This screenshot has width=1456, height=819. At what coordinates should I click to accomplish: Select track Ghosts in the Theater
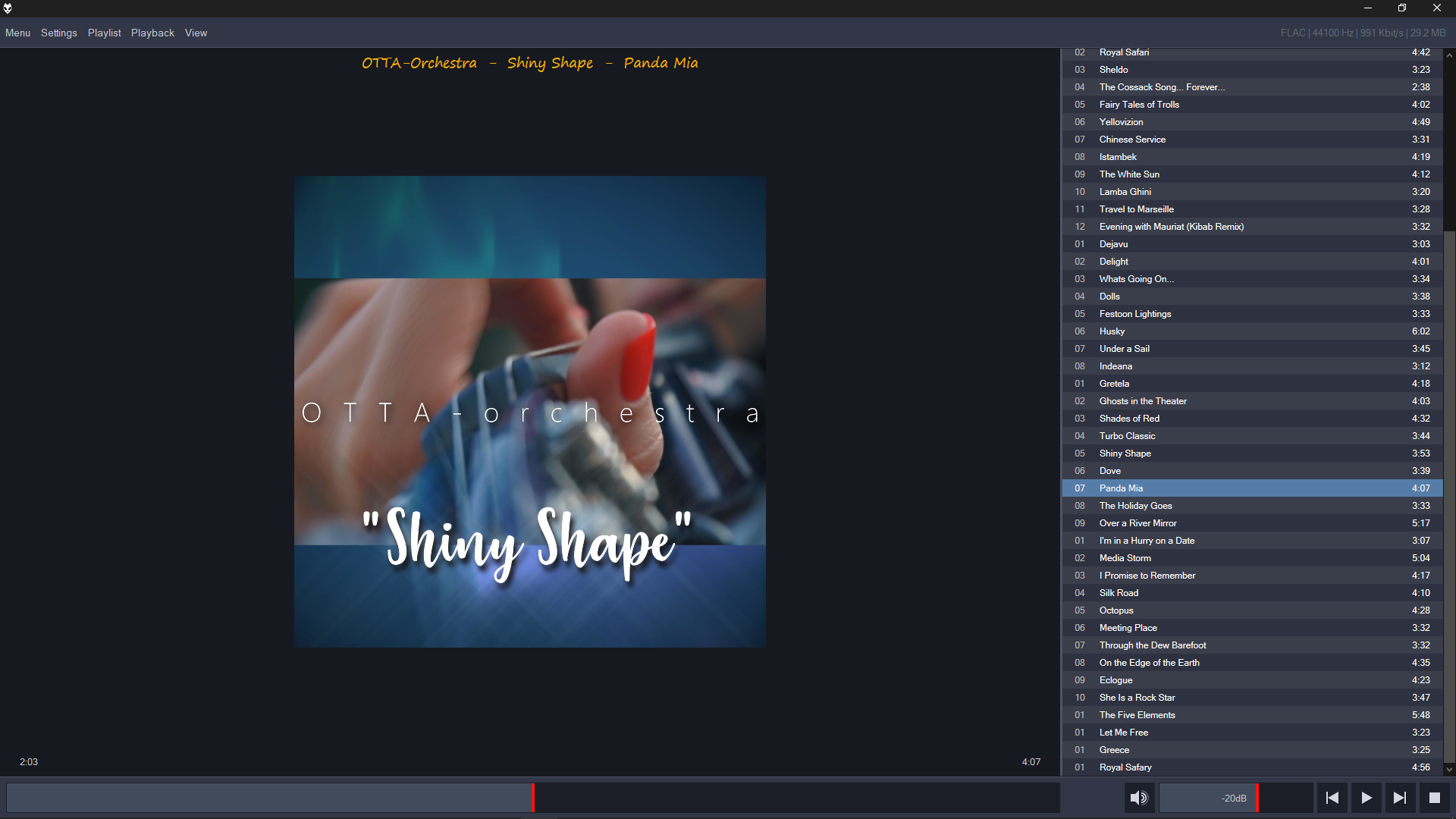pos(1142,401)
